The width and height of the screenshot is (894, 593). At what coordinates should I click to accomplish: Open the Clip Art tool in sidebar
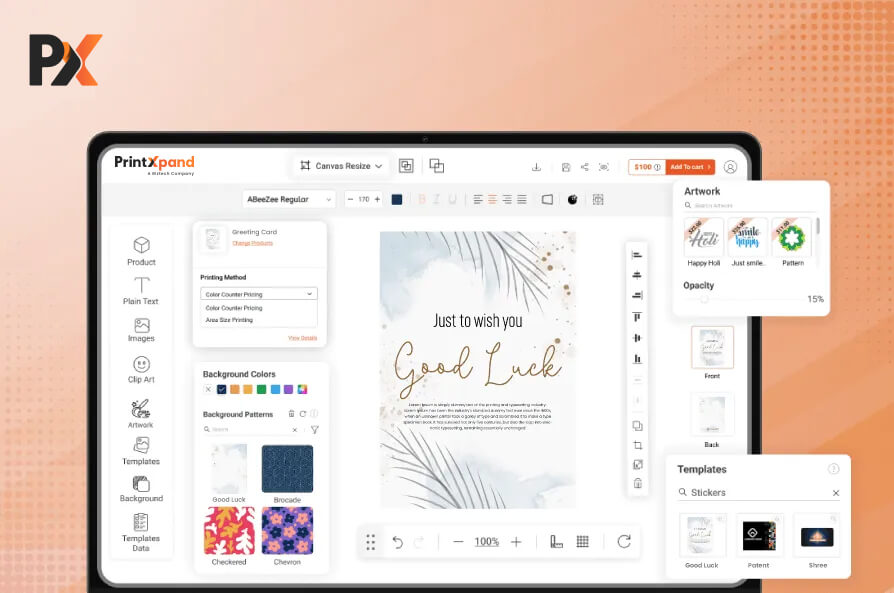(x=141, y=369)
